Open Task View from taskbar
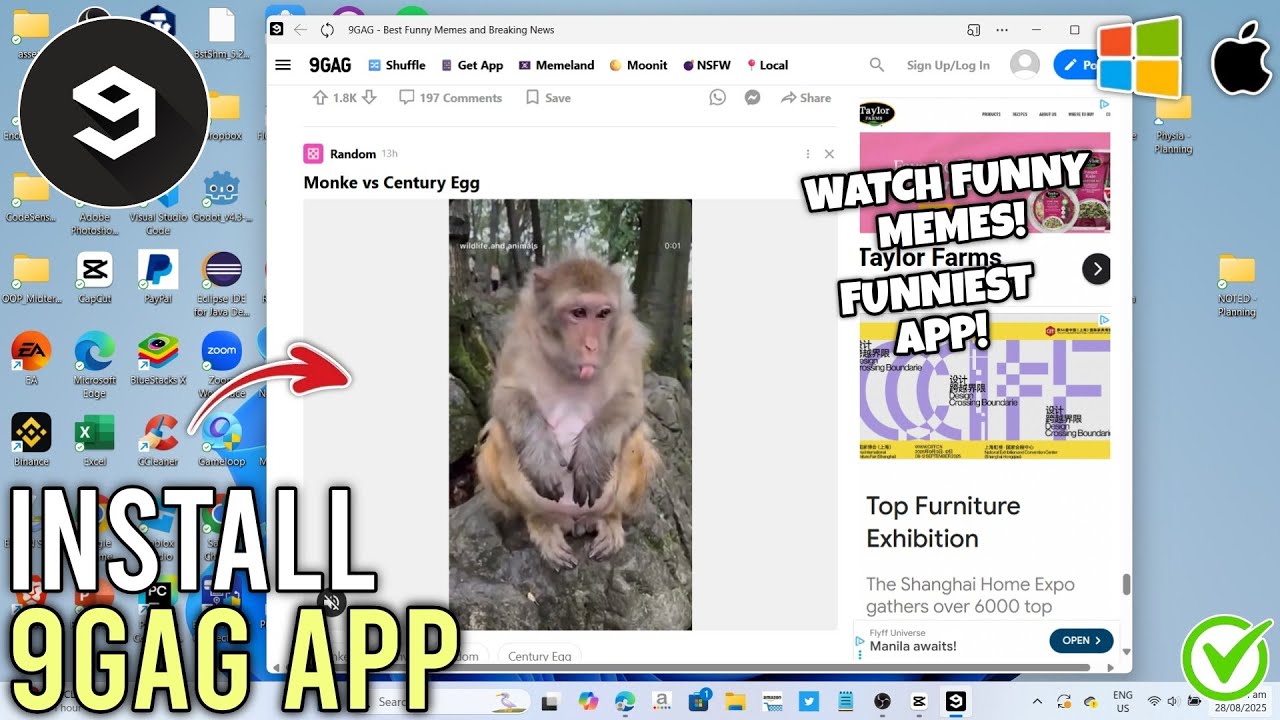 [553, 702]
